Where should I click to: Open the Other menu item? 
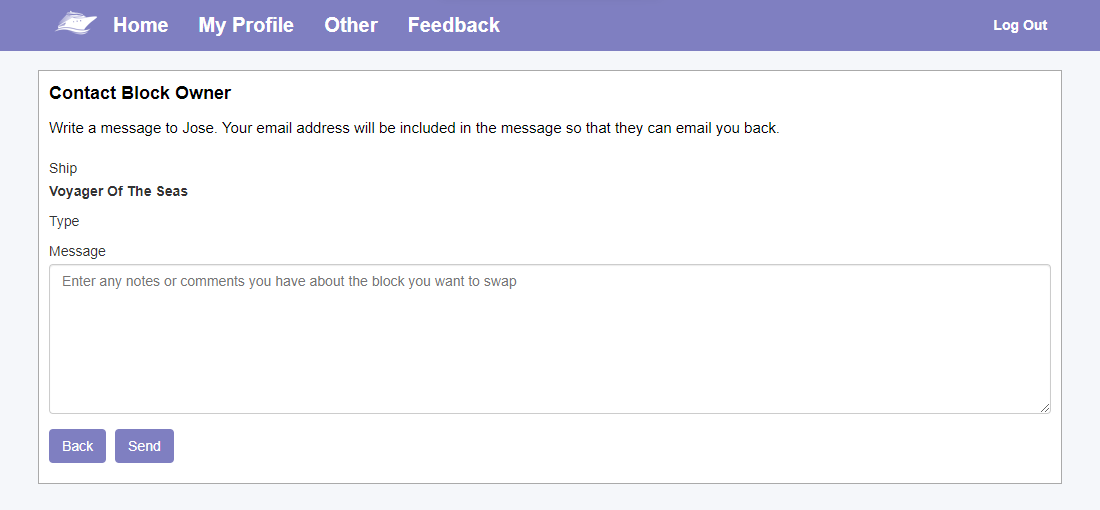tap(351, 25)
